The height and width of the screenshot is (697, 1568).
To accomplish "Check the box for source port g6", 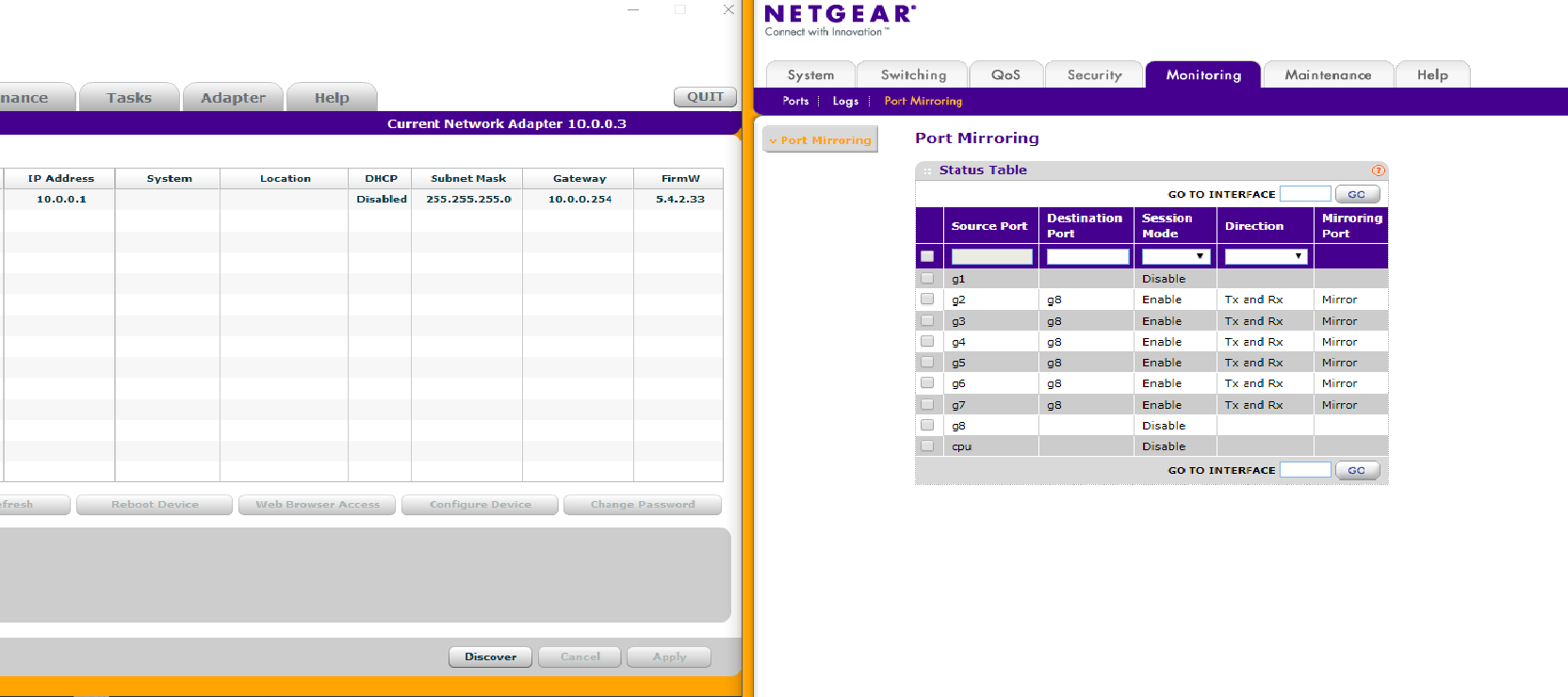I will 927,383.
